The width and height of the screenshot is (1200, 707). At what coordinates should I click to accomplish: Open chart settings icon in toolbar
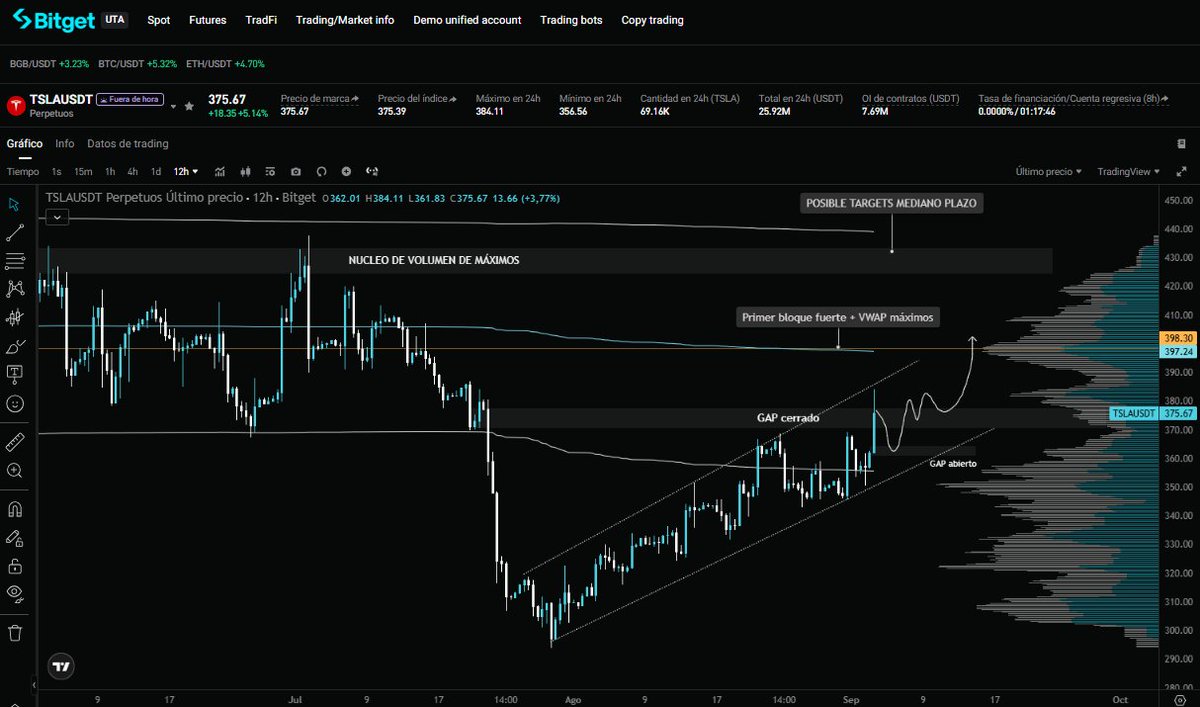click(x=270, y=171)
